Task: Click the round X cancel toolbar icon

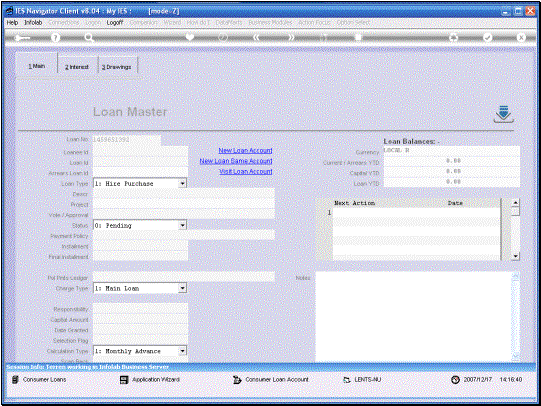Action: pyautogui.click(x=521, y=37)
